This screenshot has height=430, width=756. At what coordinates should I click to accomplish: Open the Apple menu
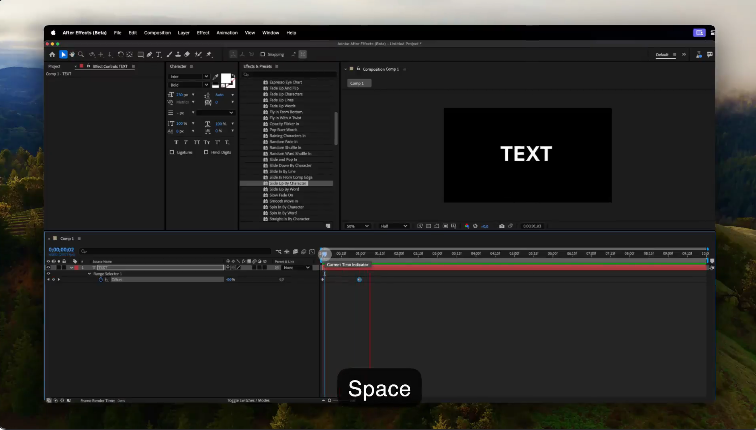point(53,33)
